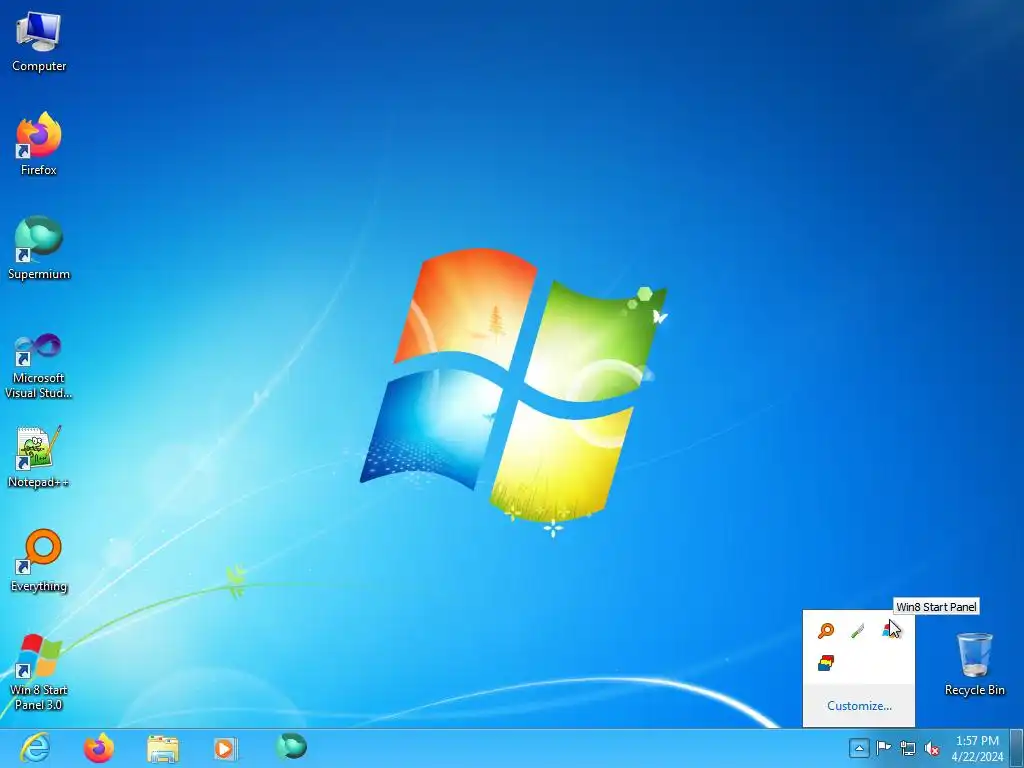The image size is (1024, 768).
Task: Select the Microsoft Visual Studio desktop shortcut
Action: point(39,366)
